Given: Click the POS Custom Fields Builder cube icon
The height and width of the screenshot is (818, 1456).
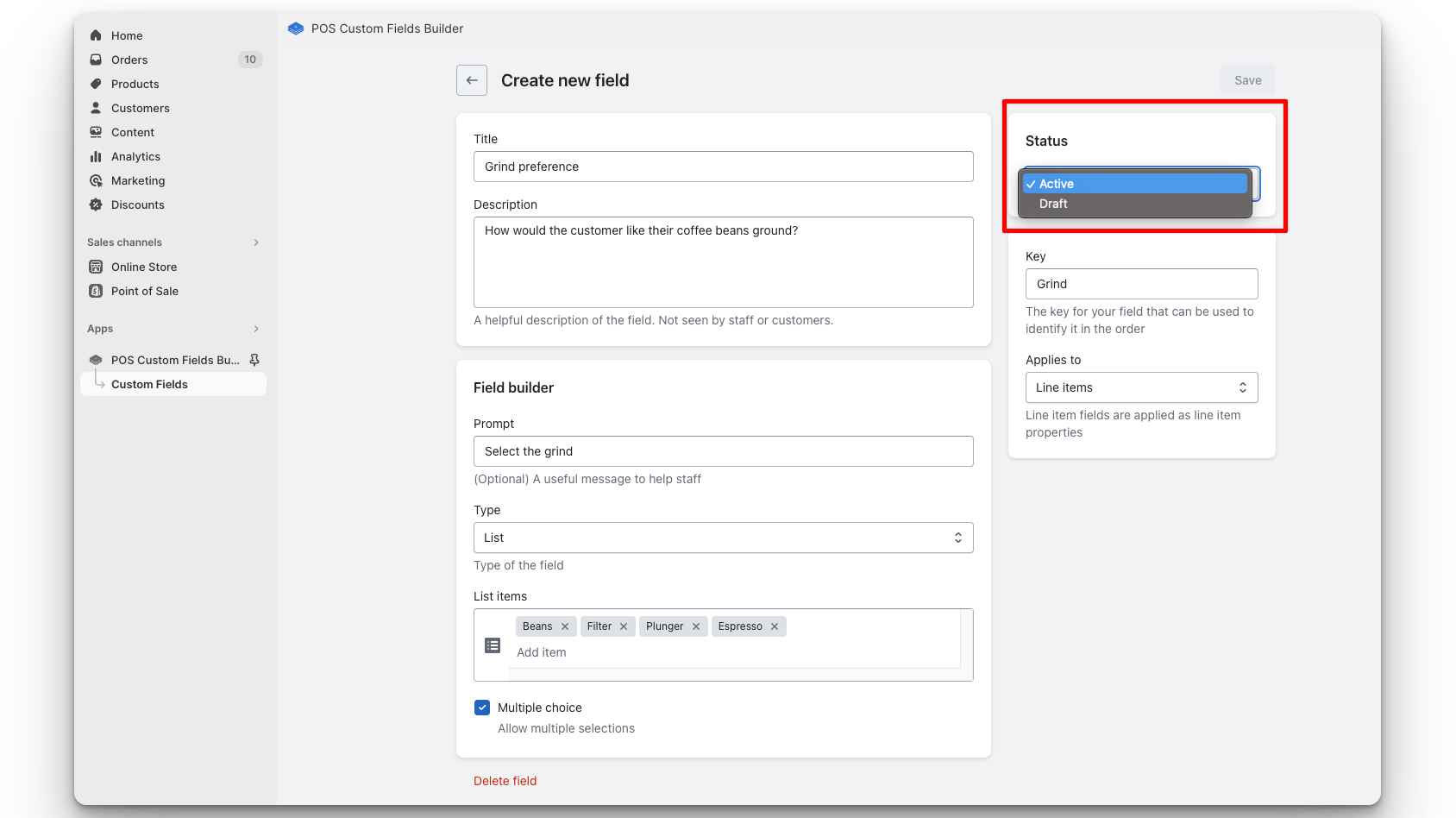Looking at the screenshot, I should (96, 360).
